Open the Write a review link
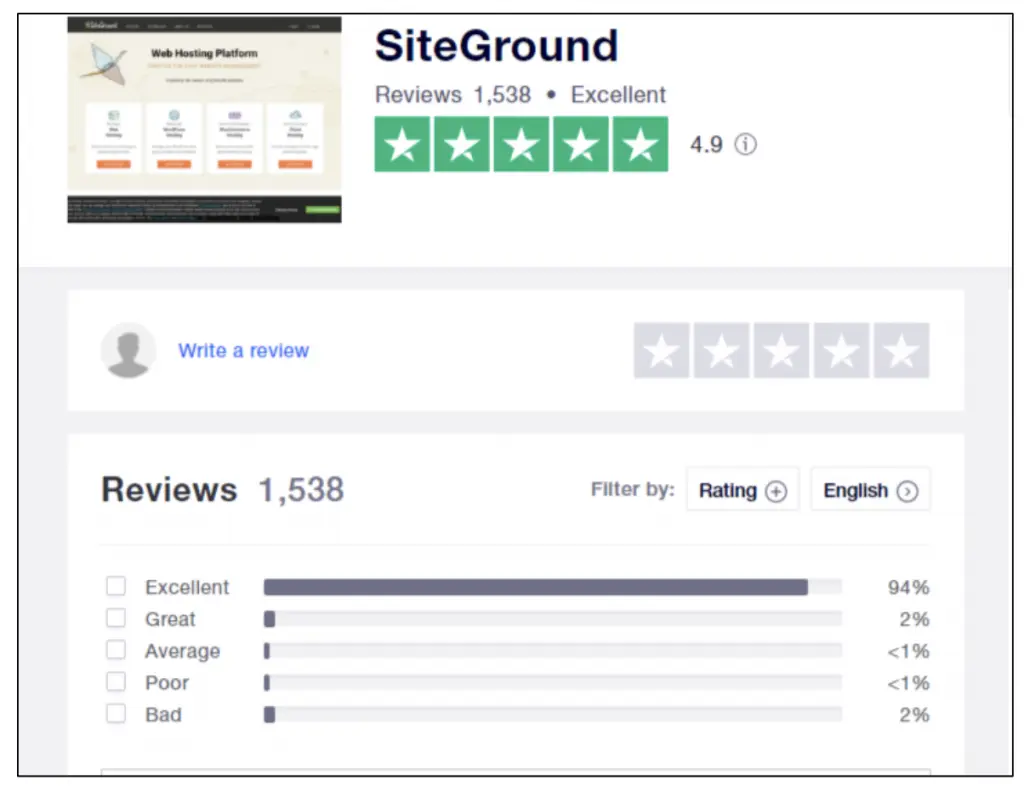1024x786 pixels. pyautogui.click(x=243, y=351)
